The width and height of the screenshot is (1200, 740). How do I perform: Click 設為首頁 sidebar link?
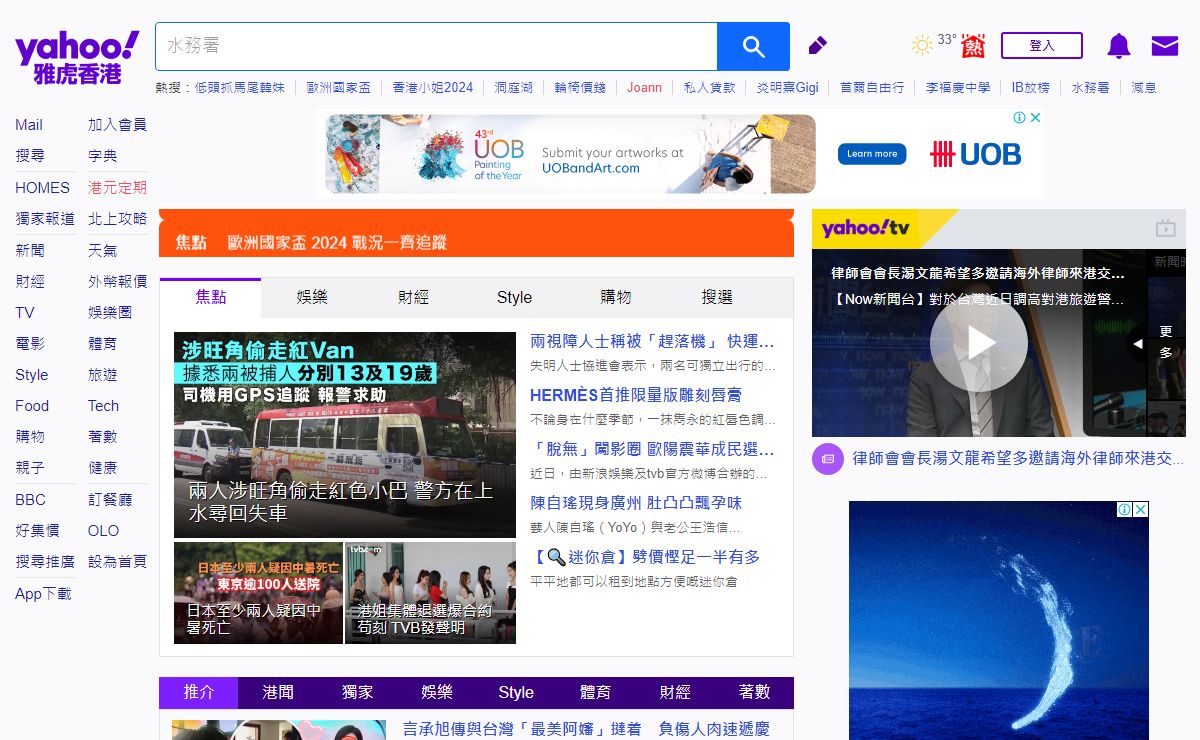[117, 562]
